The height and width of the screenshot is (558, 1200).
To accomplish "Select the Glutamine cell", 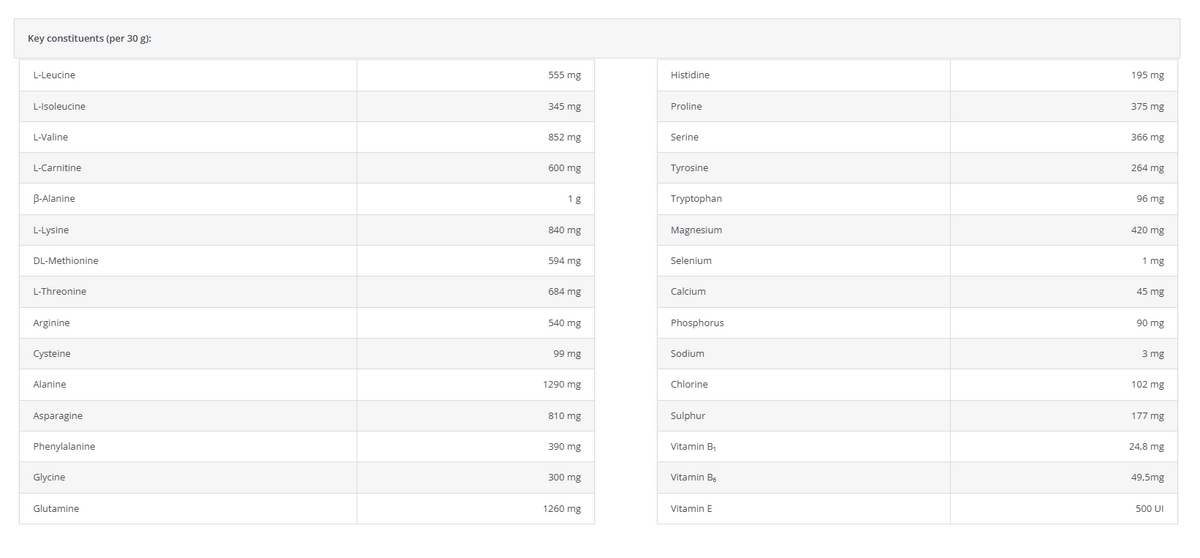I will point(188,509).
